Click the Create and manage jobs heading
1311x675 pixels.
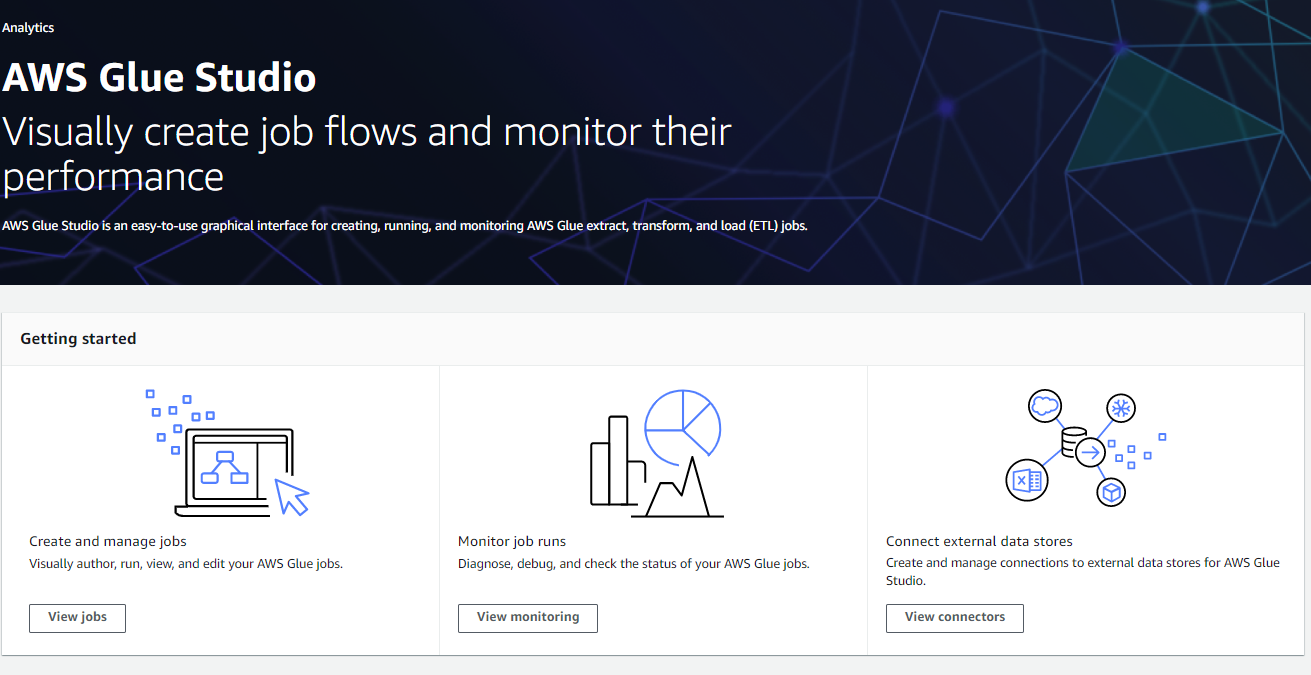(108, 541)
